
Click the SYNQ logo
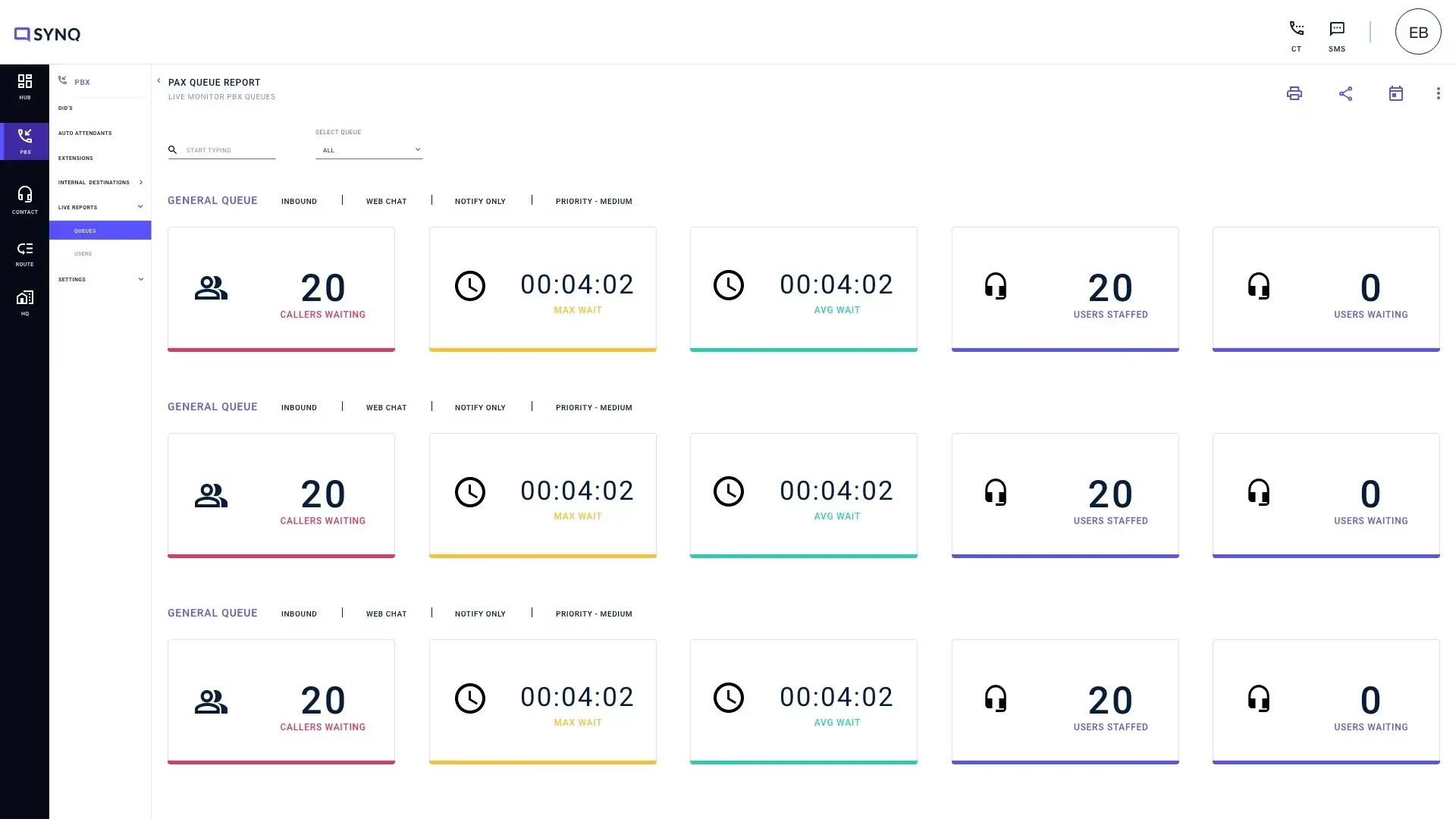click(x=47, y=34)
